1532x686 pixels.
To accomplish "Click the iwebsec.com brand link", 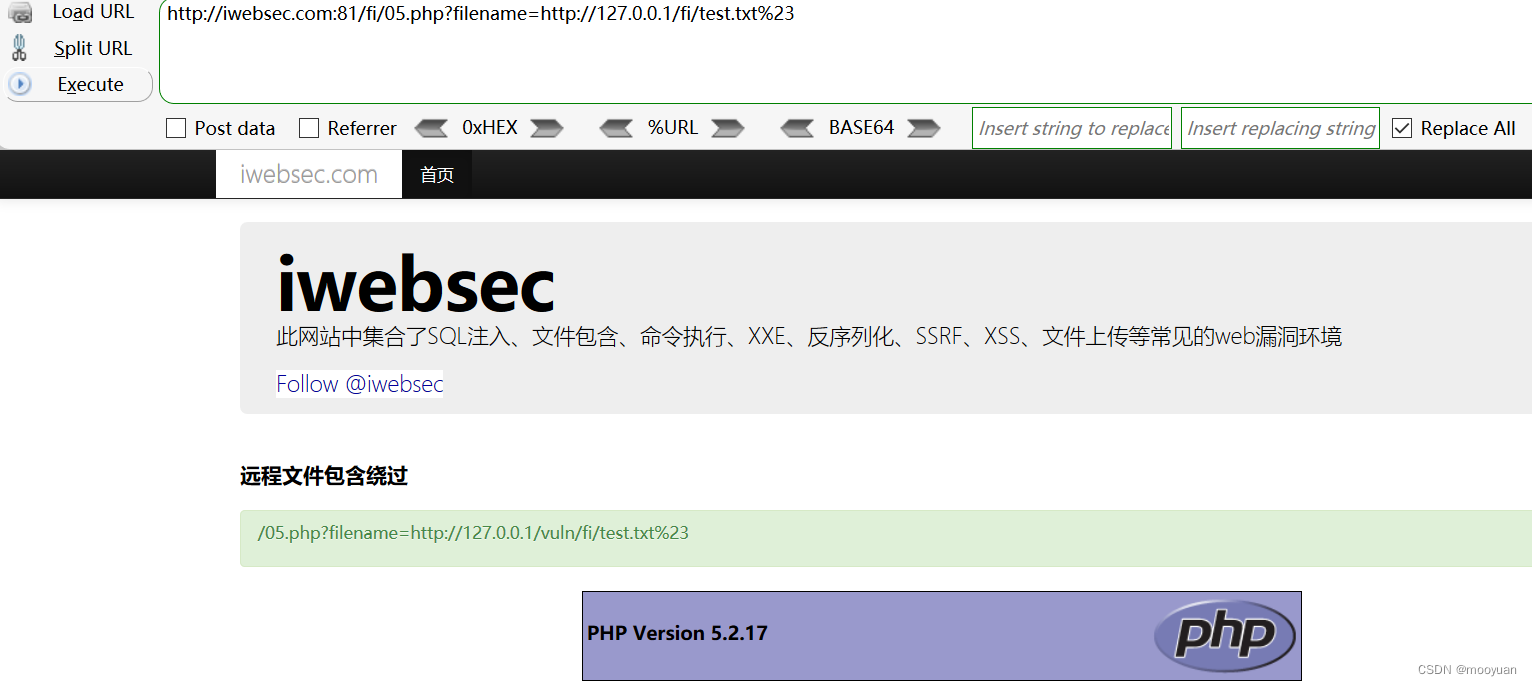I will (309, 175).
